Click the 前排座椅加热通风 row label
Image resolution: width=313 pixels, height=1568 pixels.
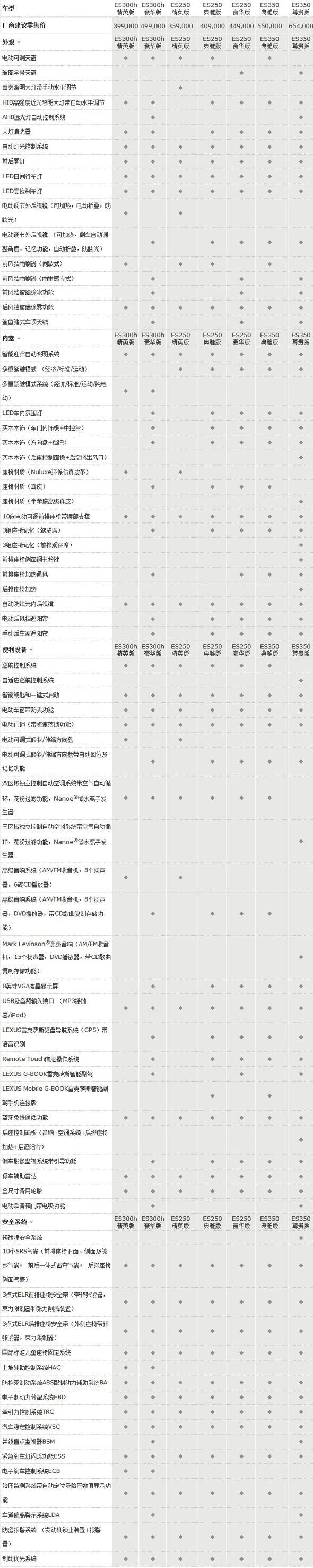click(25, 575)
